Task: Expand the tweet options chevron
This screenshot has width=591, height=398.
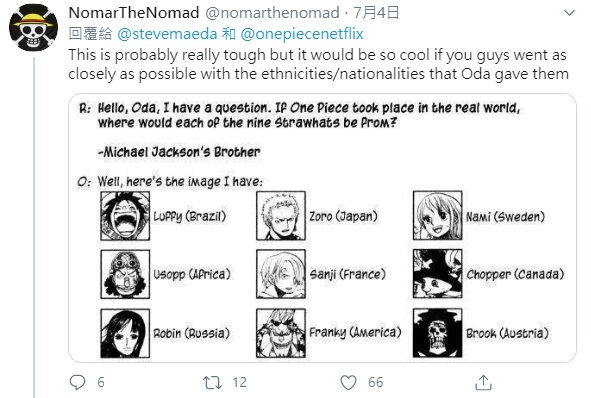Action: (x=569, y=13)
